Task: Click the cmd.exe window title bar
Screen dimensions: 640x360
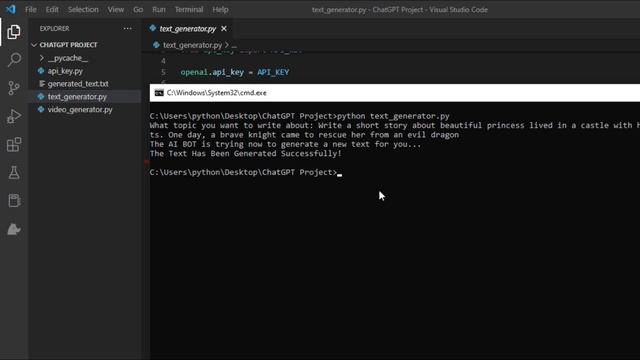Action: click(x=395, y=93)
